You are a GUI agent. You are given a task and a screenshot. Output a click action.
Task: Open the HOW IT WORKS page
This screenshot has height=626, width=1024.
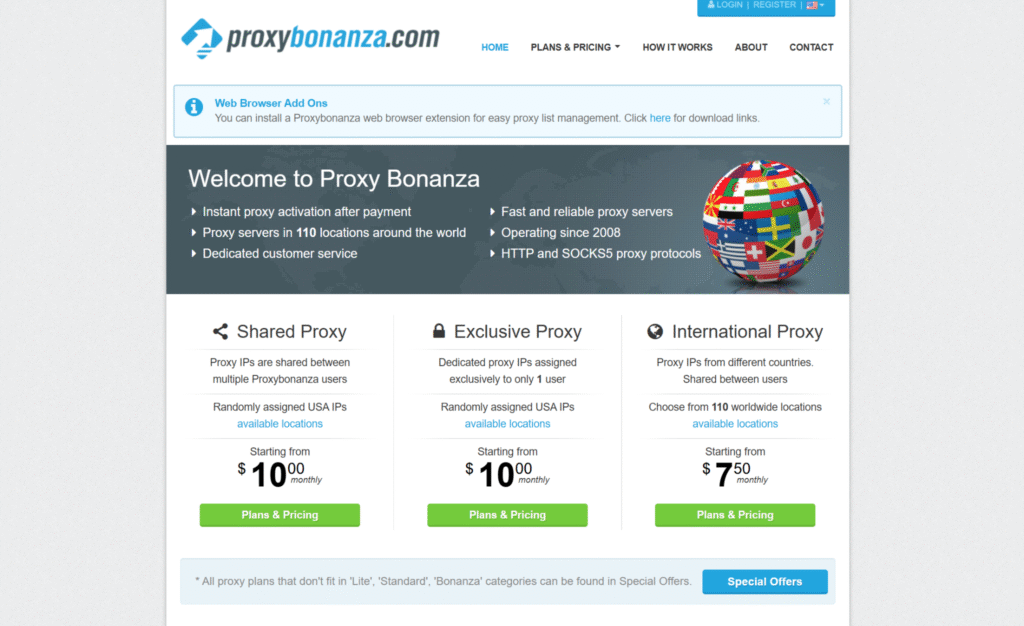pos(677,47)
